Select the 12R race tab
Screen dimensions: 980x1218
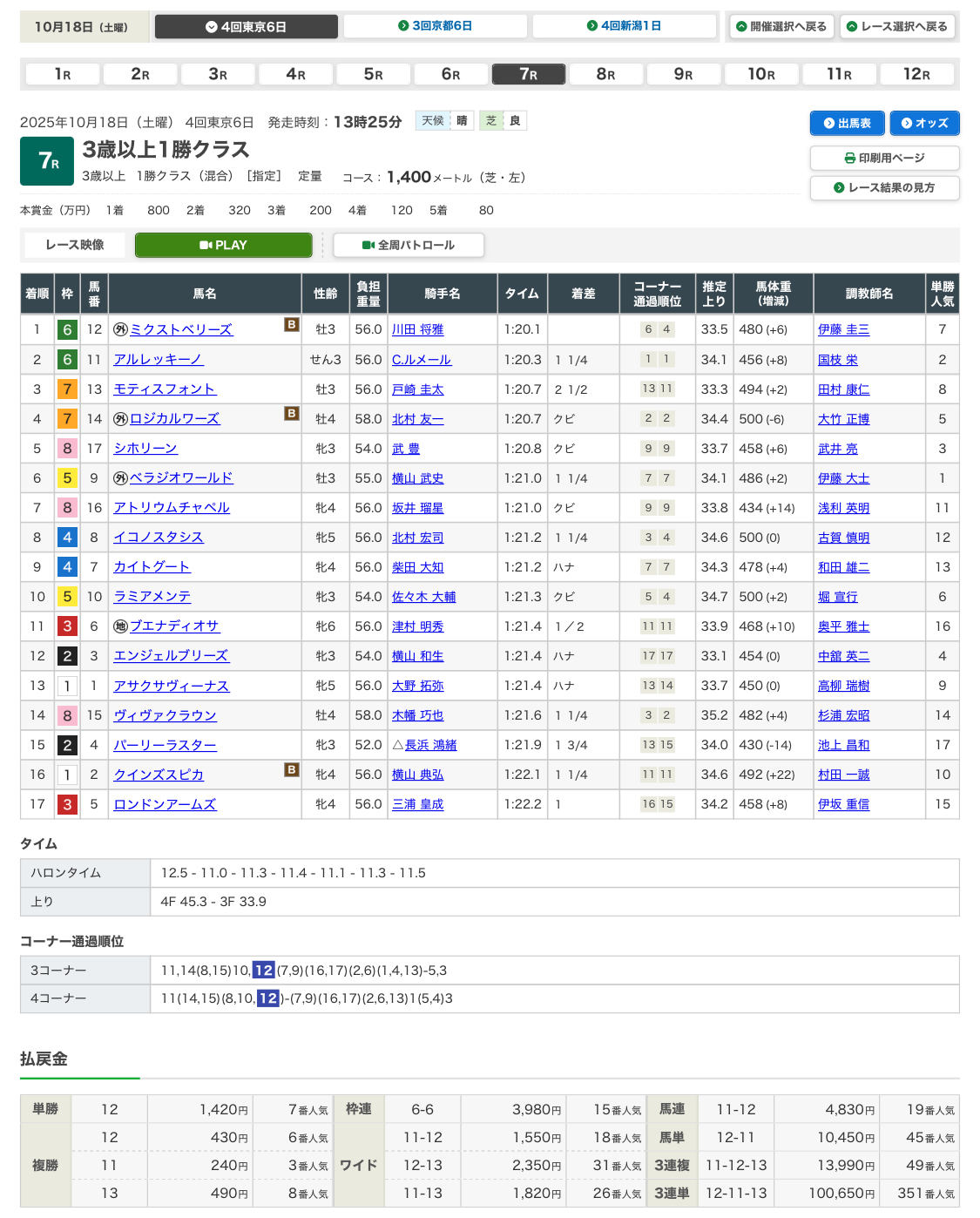click(916, 74)
